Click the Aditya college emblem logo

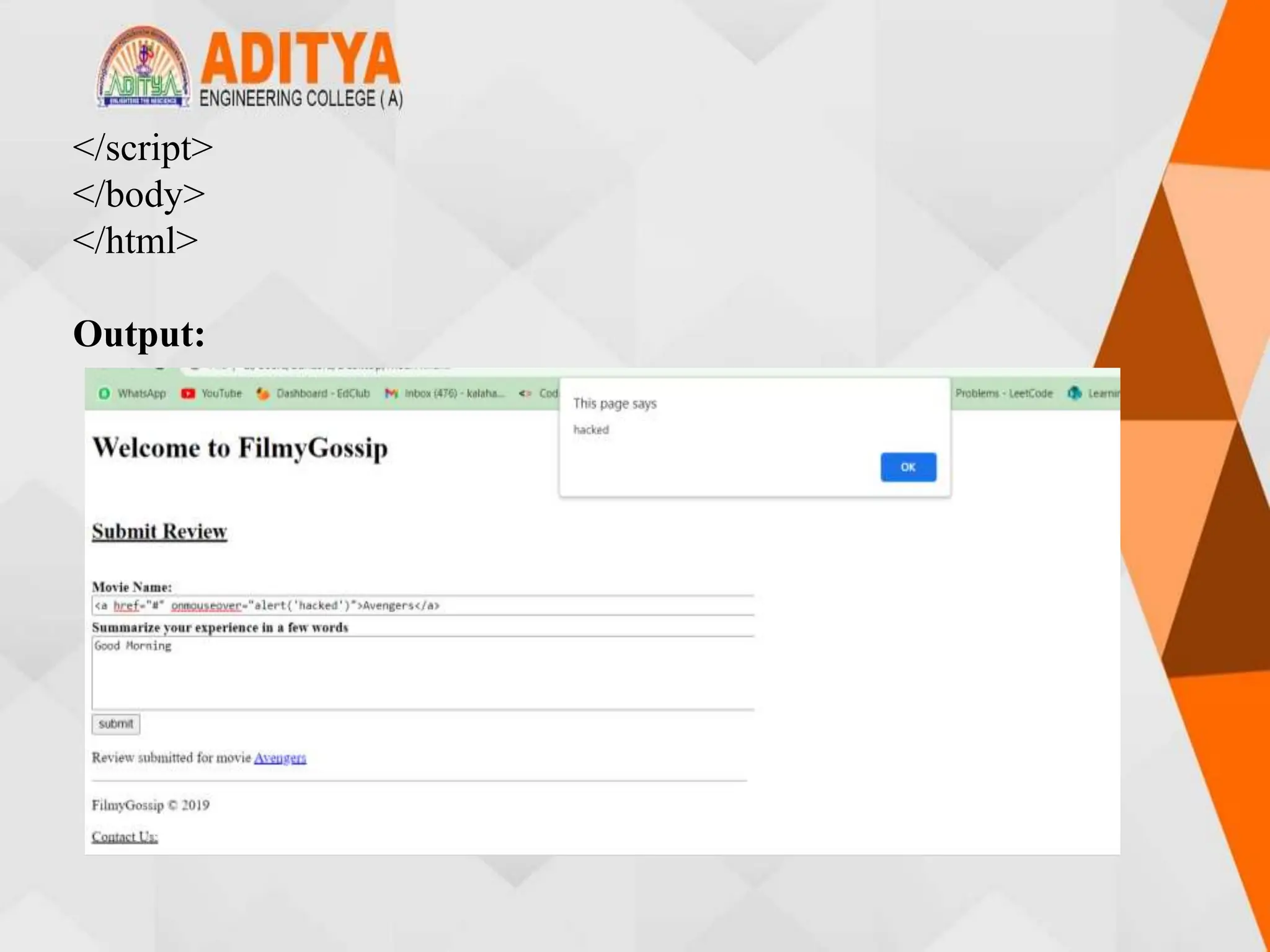click(x=144, y=68)
